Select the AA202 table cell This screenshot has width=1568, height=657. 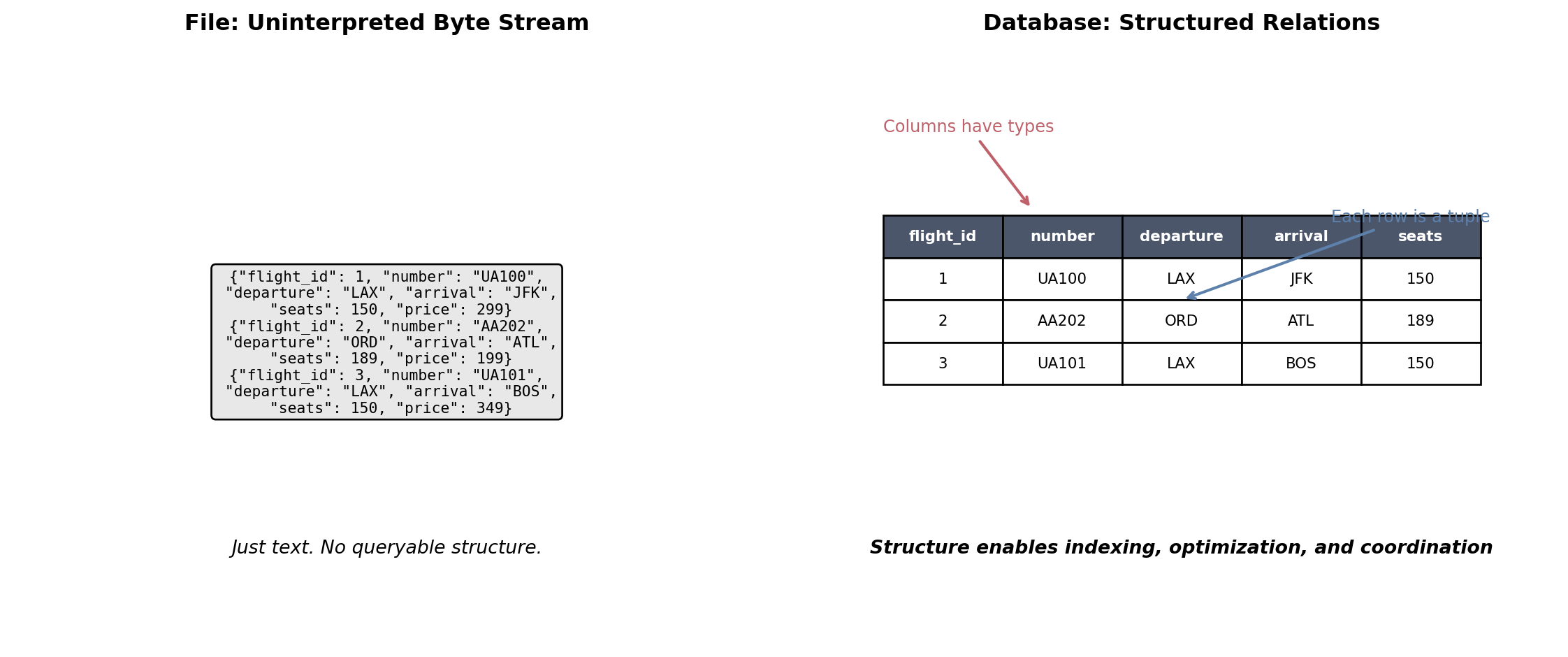[x=1062, y=322]
